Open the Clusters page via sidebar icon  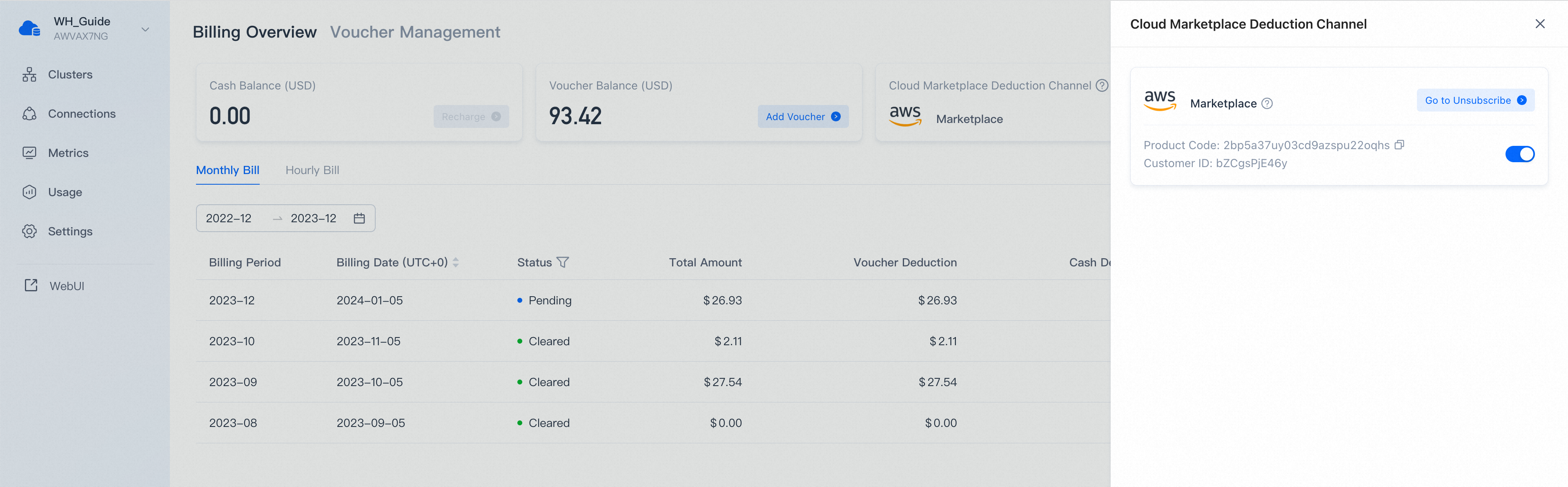(30, 74)
